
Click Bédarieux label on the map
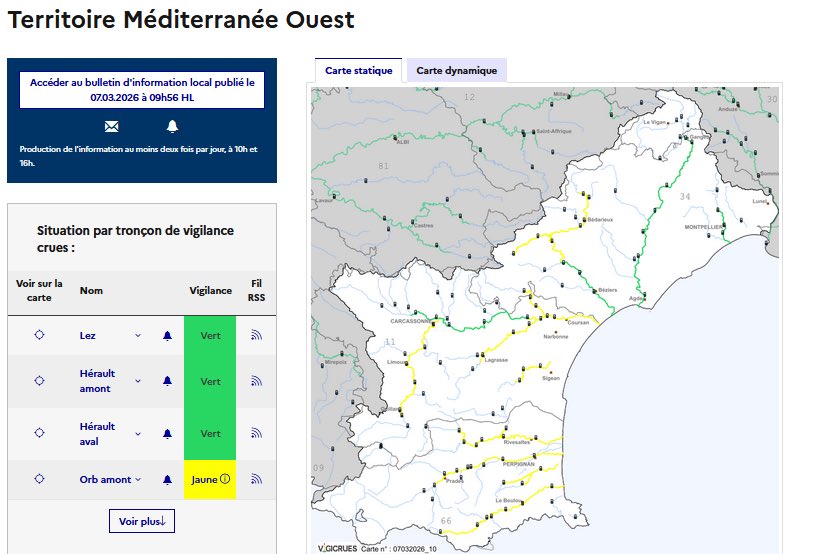600,220
